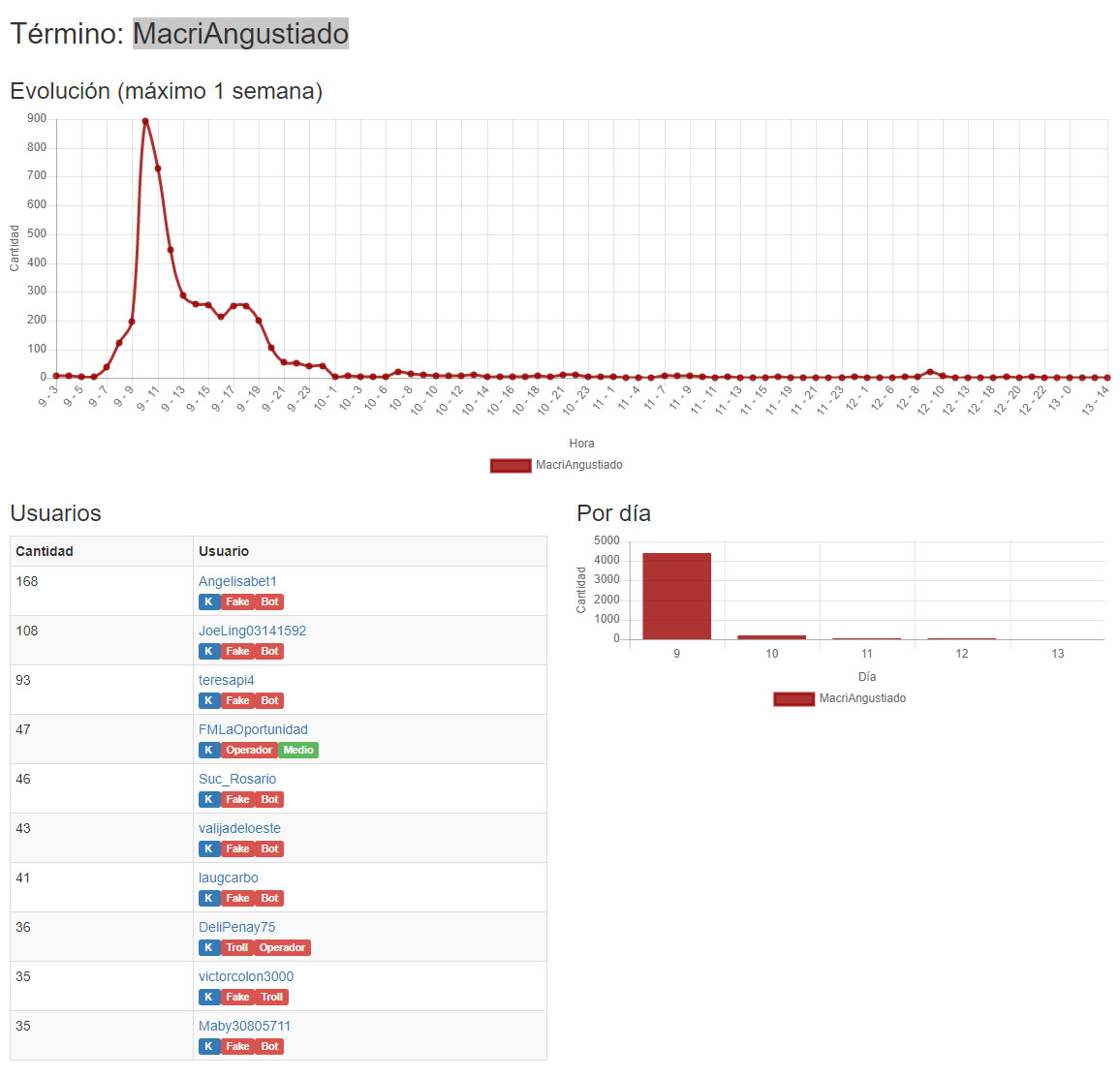Click the Día axis label
1120x1078 pixels.
(866, 677)
